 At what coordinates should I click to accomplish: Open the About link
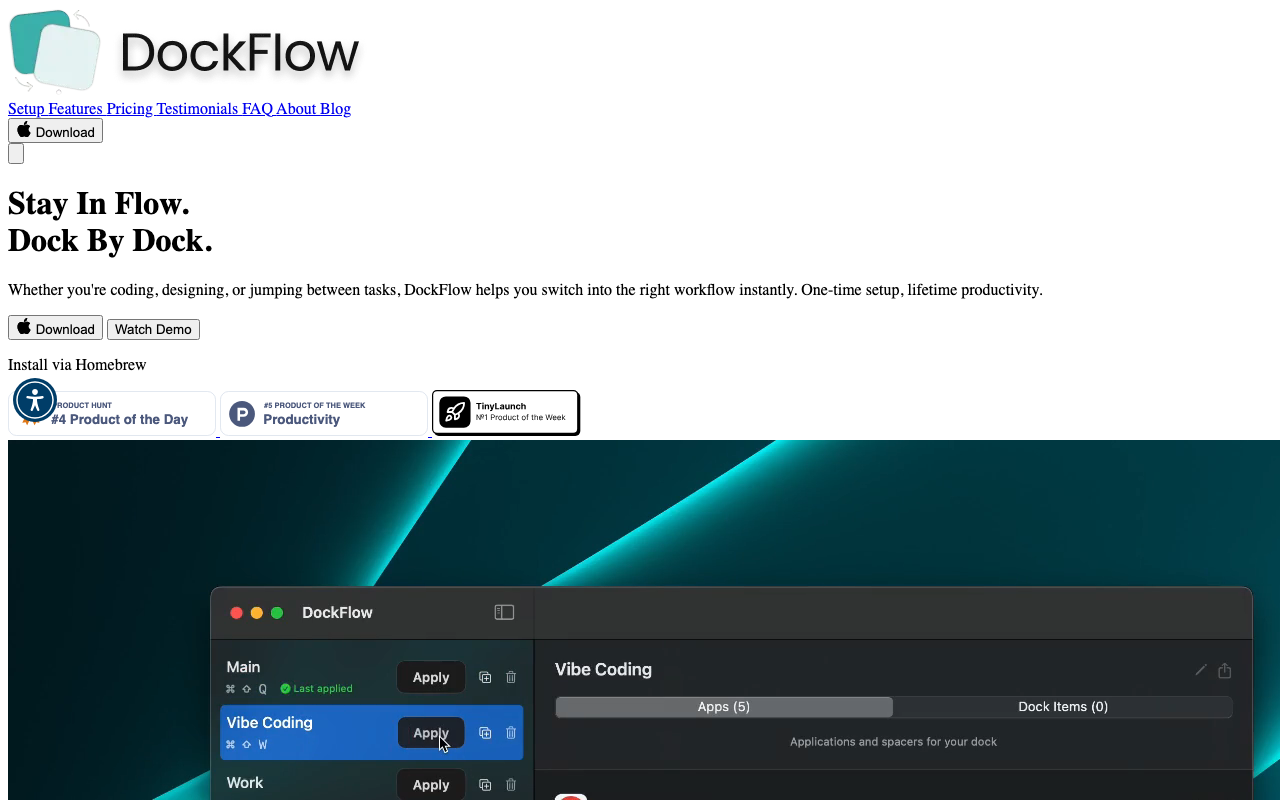click(x=296, y=109)
